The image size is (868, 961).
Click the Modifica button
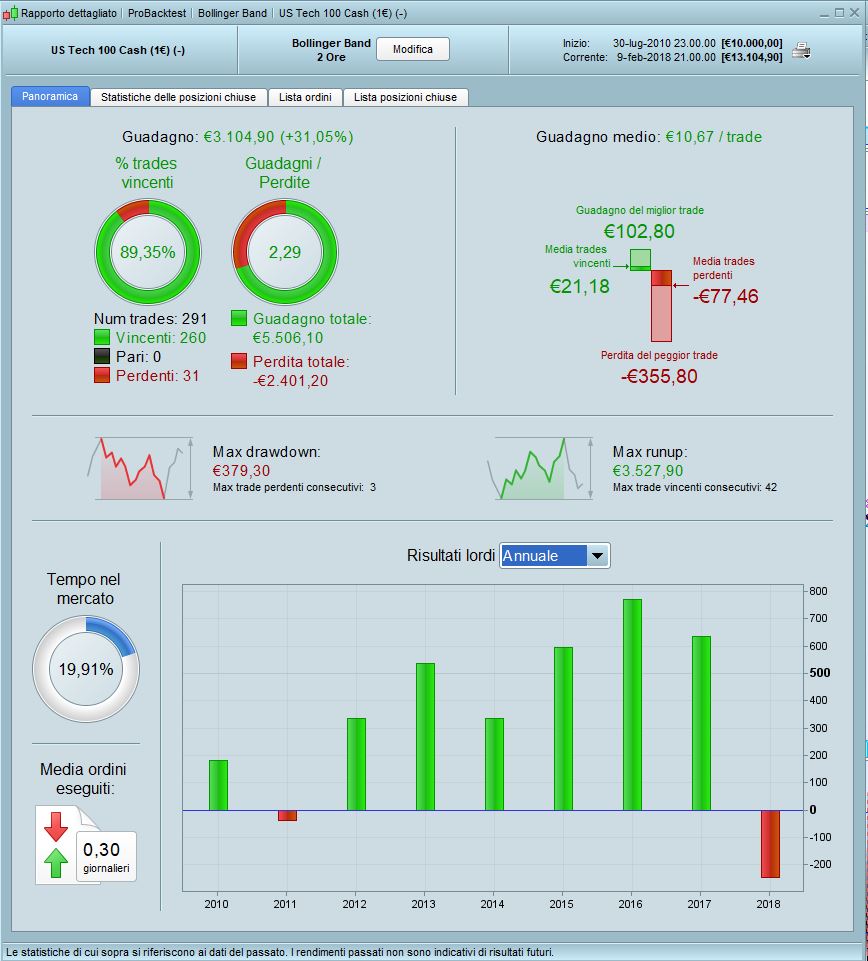pyautogui.click(x=413, y=49)
